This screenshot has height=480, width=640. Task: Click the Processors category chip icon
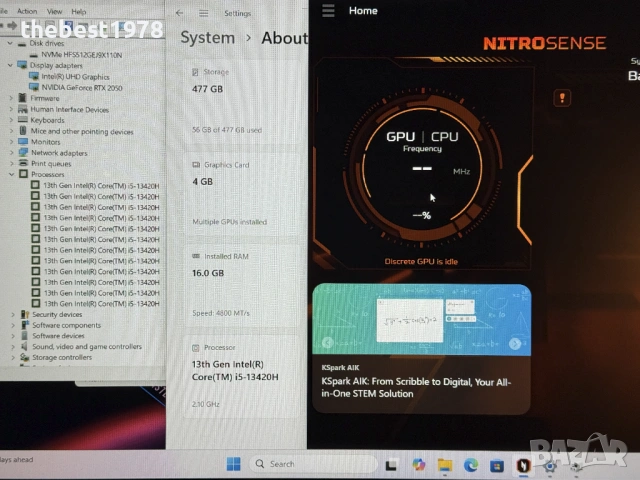coord(24,174)
